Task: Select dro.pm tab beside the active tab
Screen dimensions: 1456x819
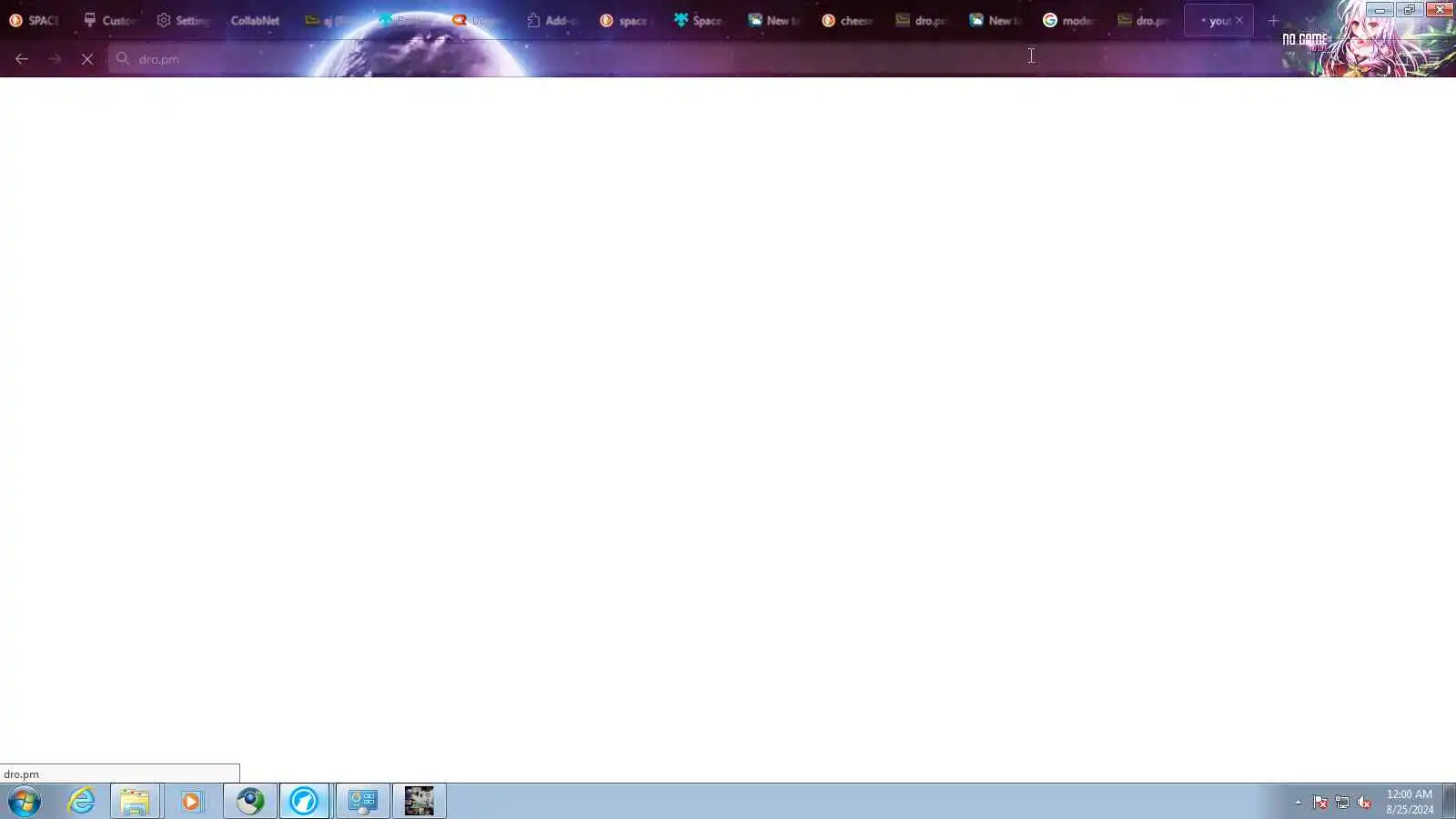Action: [x=1143, y=20]
